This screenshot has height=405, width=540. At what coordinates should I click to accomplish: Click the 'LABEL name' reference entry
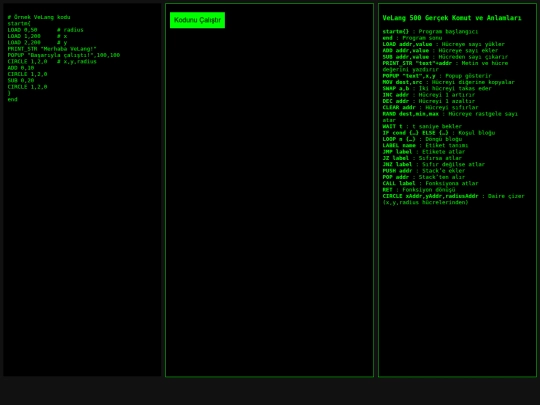[x=425, y=145]
